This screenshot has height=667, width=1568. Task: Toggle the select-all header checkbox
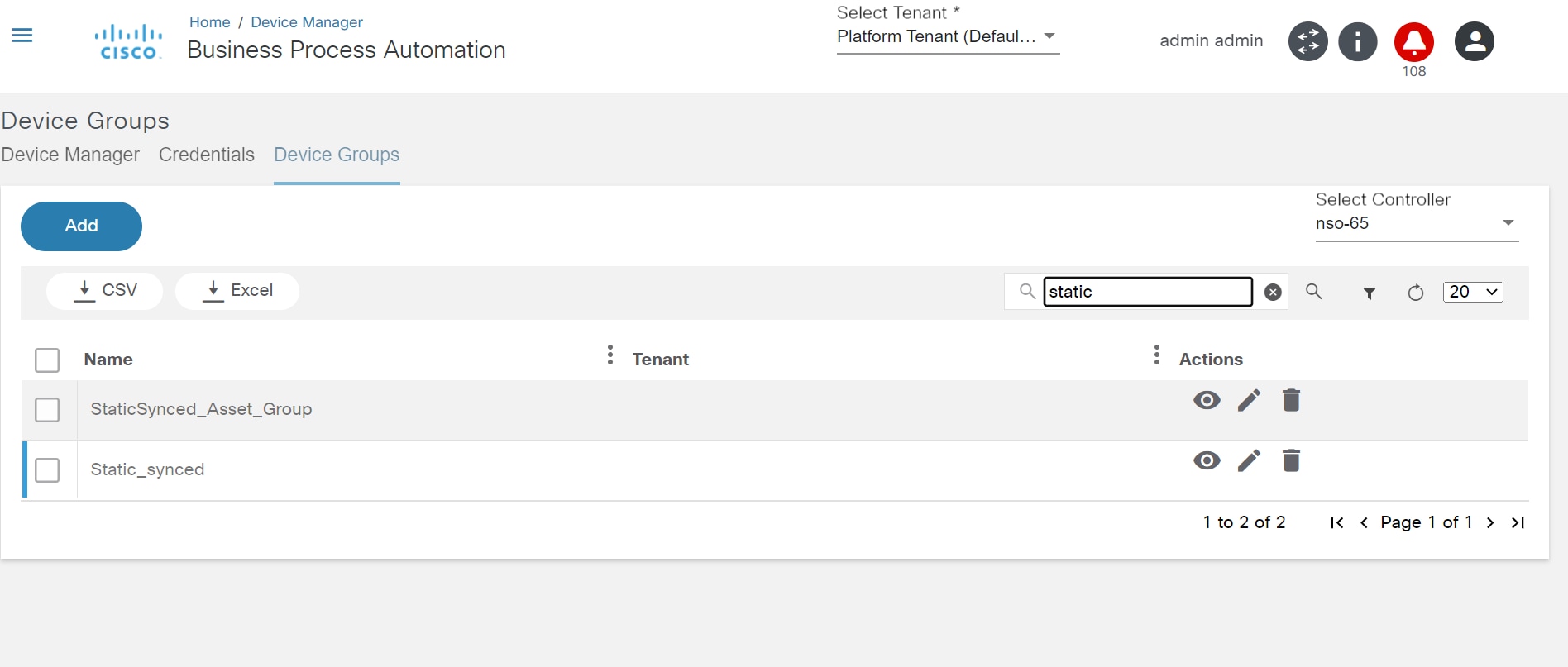point(47,360)
